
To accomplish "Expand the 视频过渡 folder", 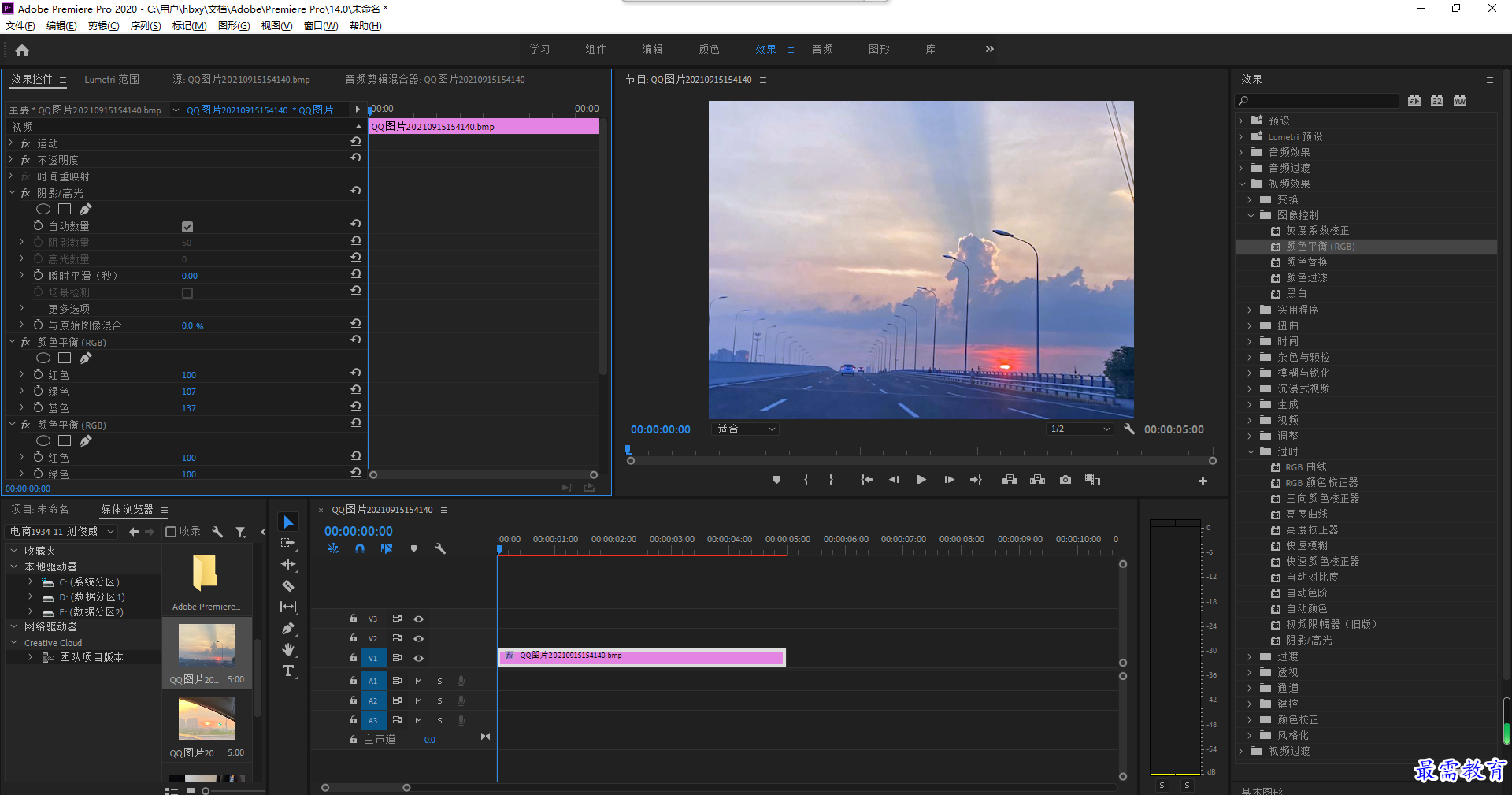I will click(x=1241, y=751).
